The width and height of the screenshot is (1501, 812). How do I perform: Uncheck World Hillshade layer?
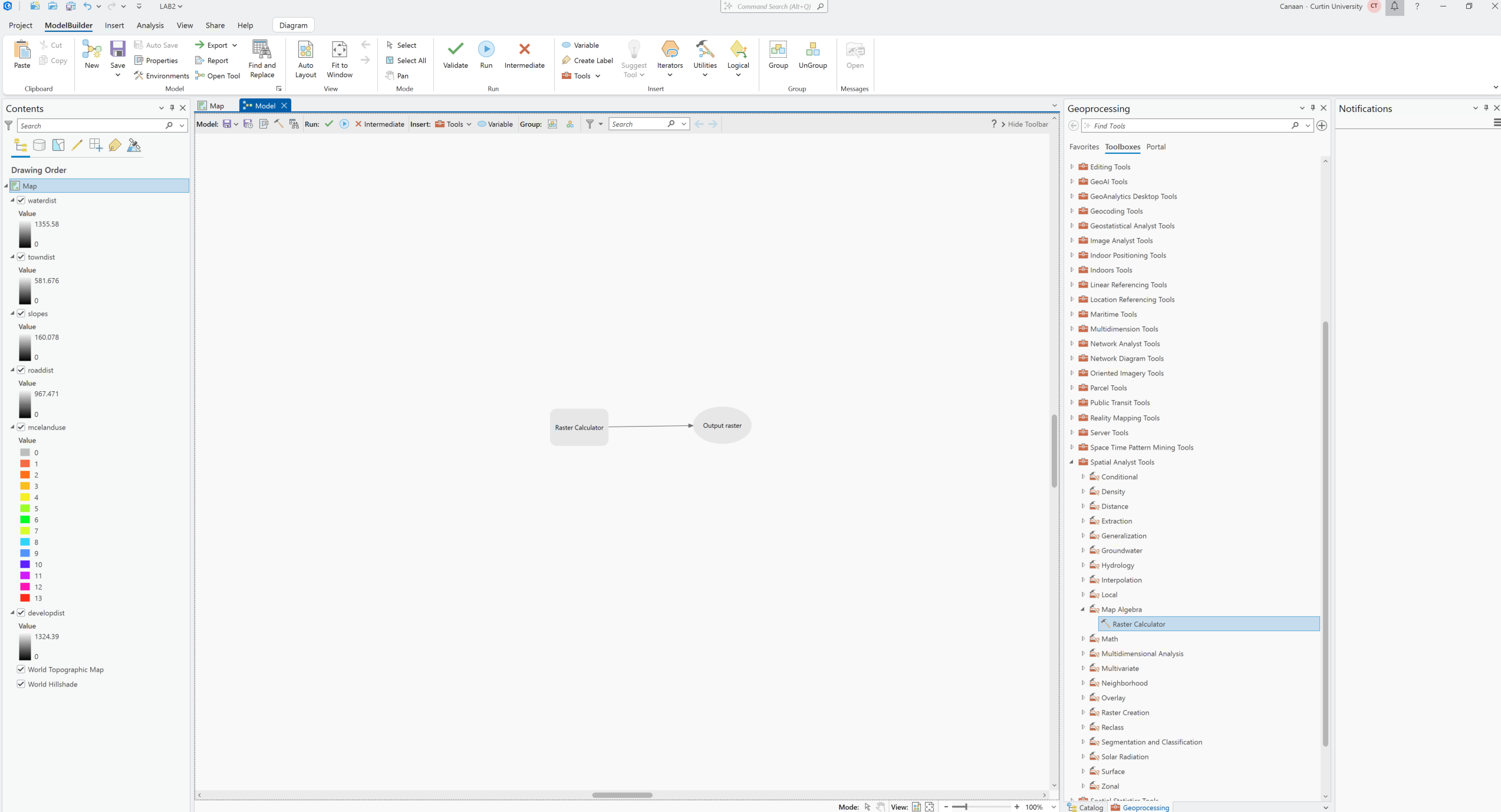(x=21, y=684)
